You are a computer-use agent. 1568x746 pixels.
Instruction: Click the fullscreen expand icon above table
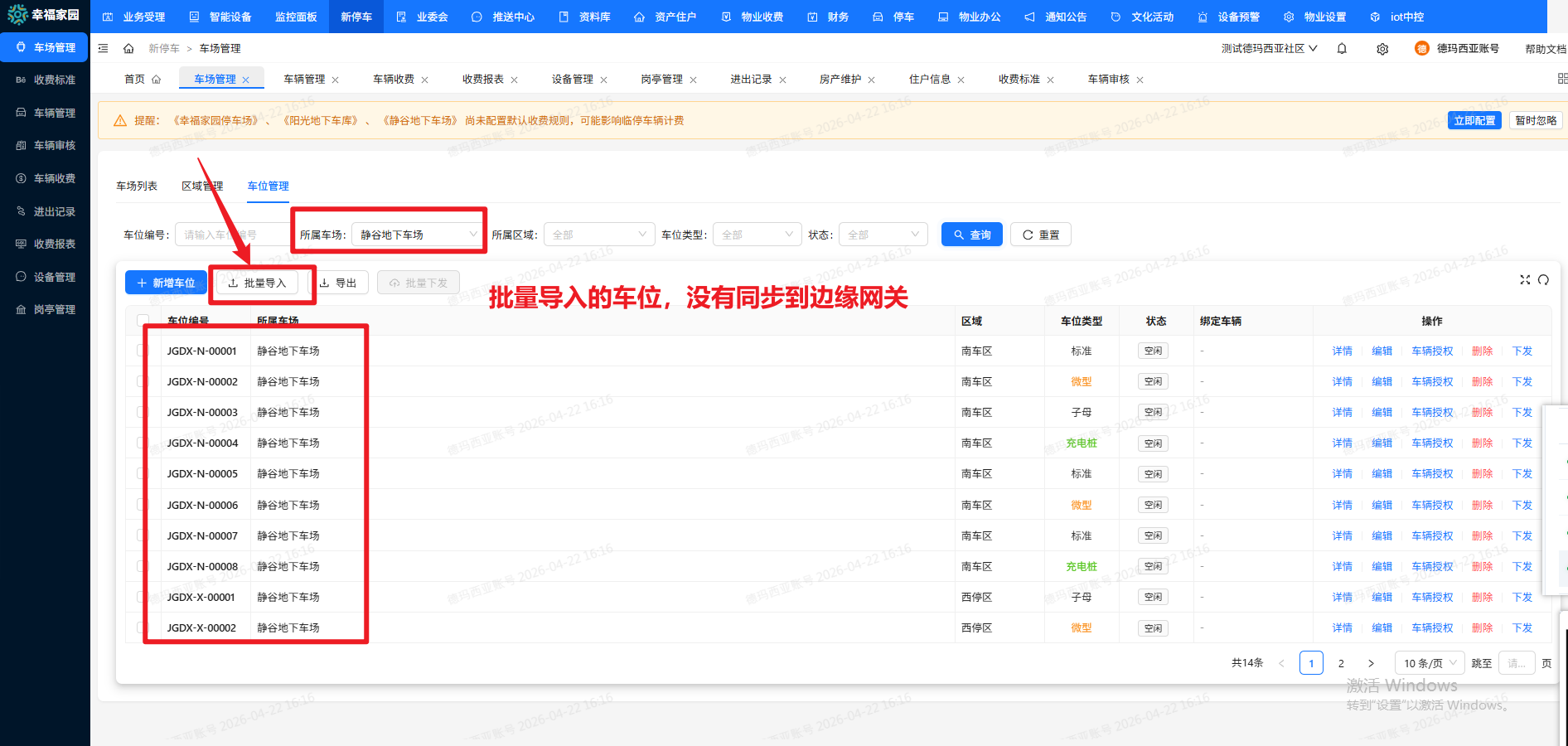point(1524,280)
